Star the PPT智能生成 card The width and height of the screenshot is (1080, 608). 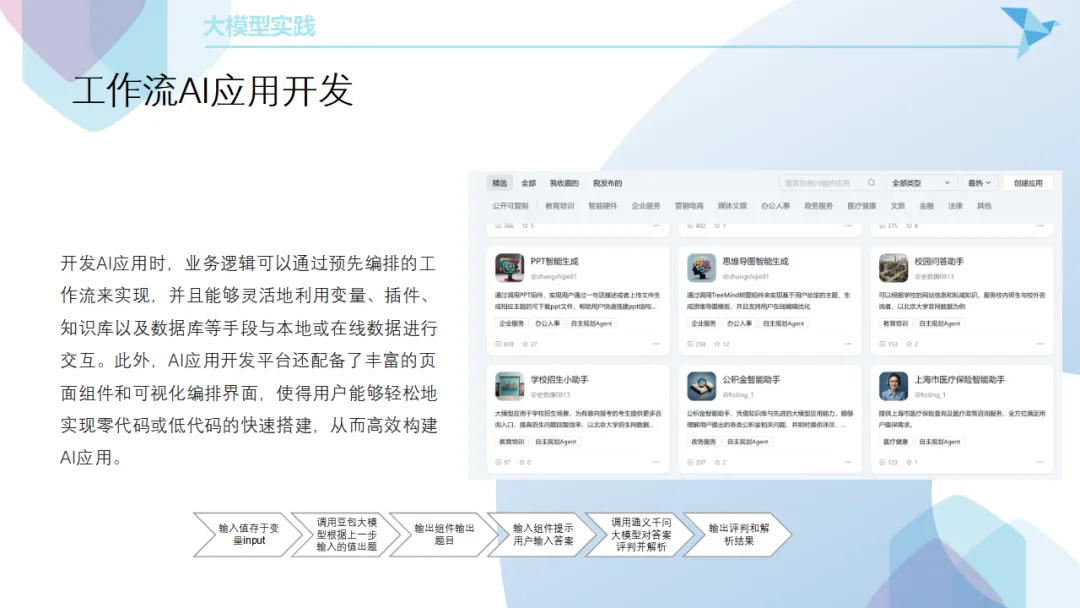coord(525,344)
